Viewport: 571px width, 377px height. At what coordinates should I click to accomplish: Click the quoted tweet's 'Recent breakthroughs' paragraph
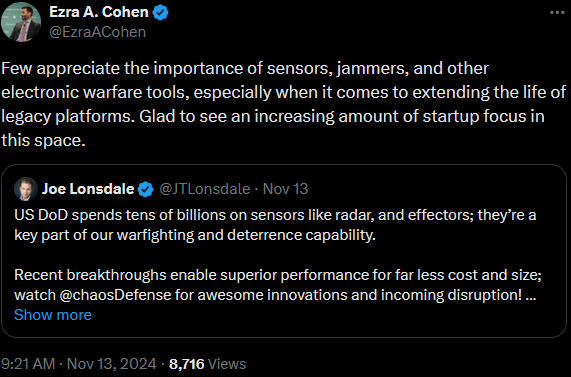(278, 285)
